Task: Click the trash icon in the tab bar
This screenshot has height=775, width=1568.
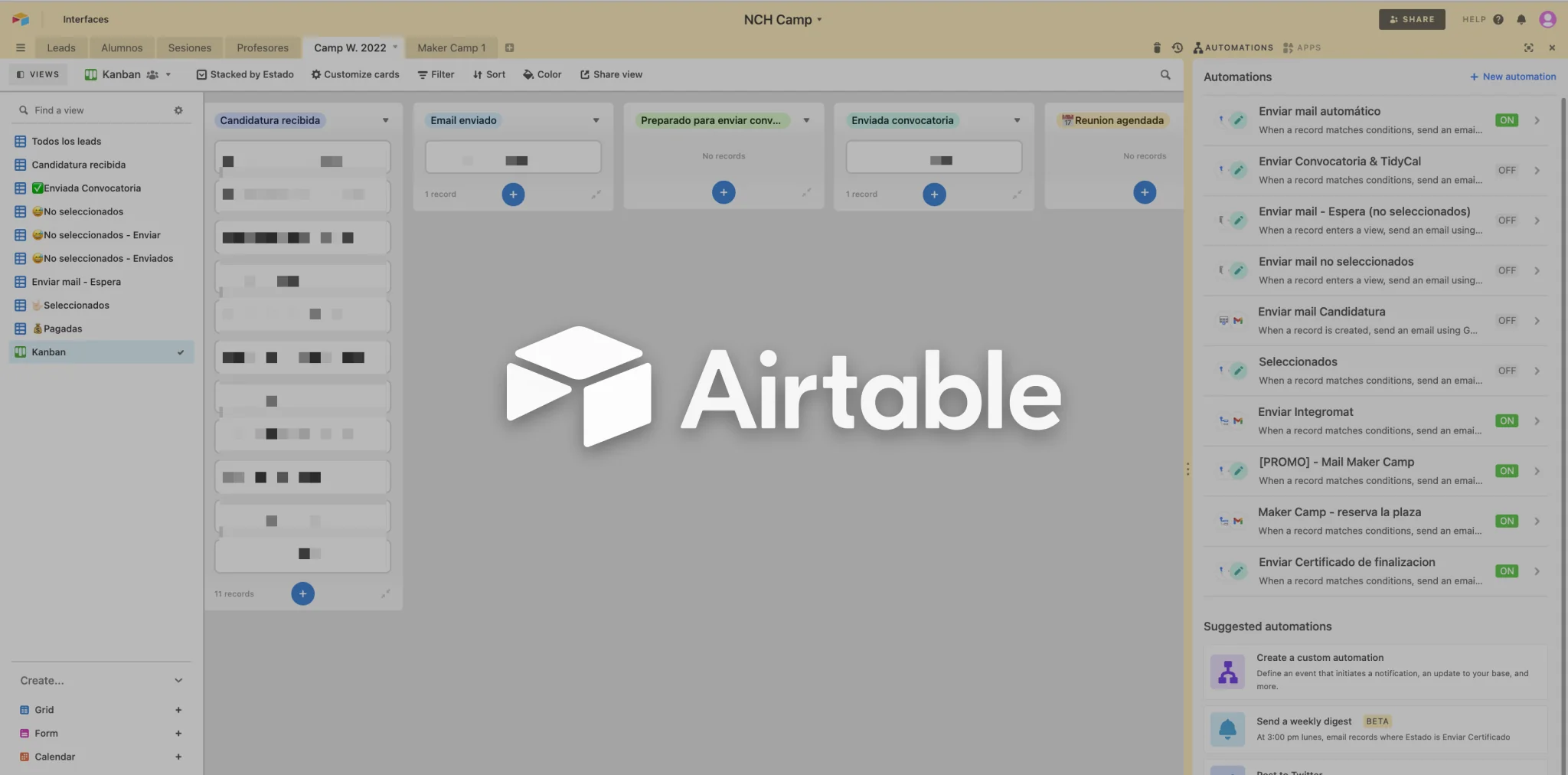Action: [x=1157, y=47]
